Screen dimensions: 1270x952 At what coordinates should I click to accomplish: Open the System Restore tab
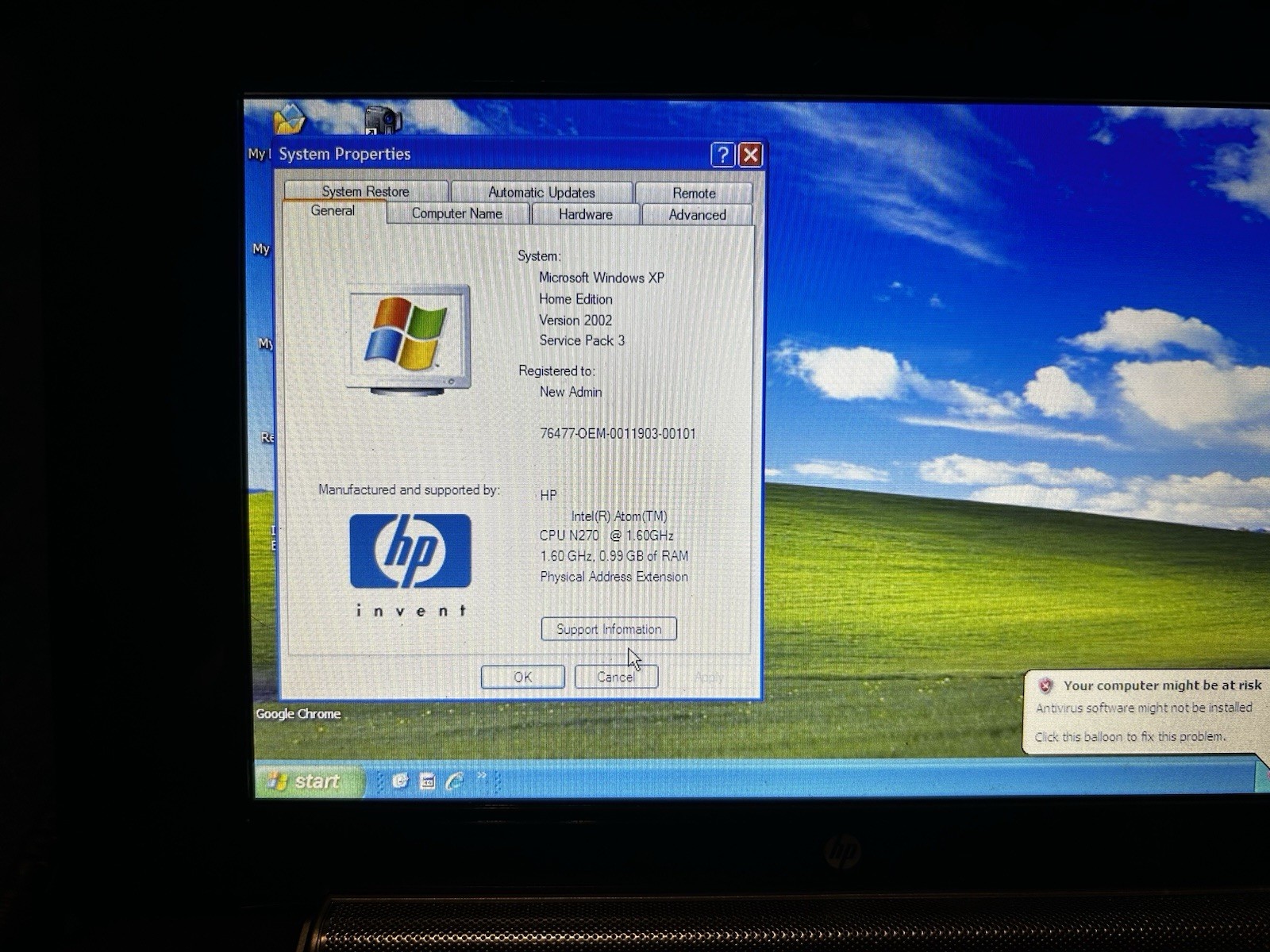[366, 191]
